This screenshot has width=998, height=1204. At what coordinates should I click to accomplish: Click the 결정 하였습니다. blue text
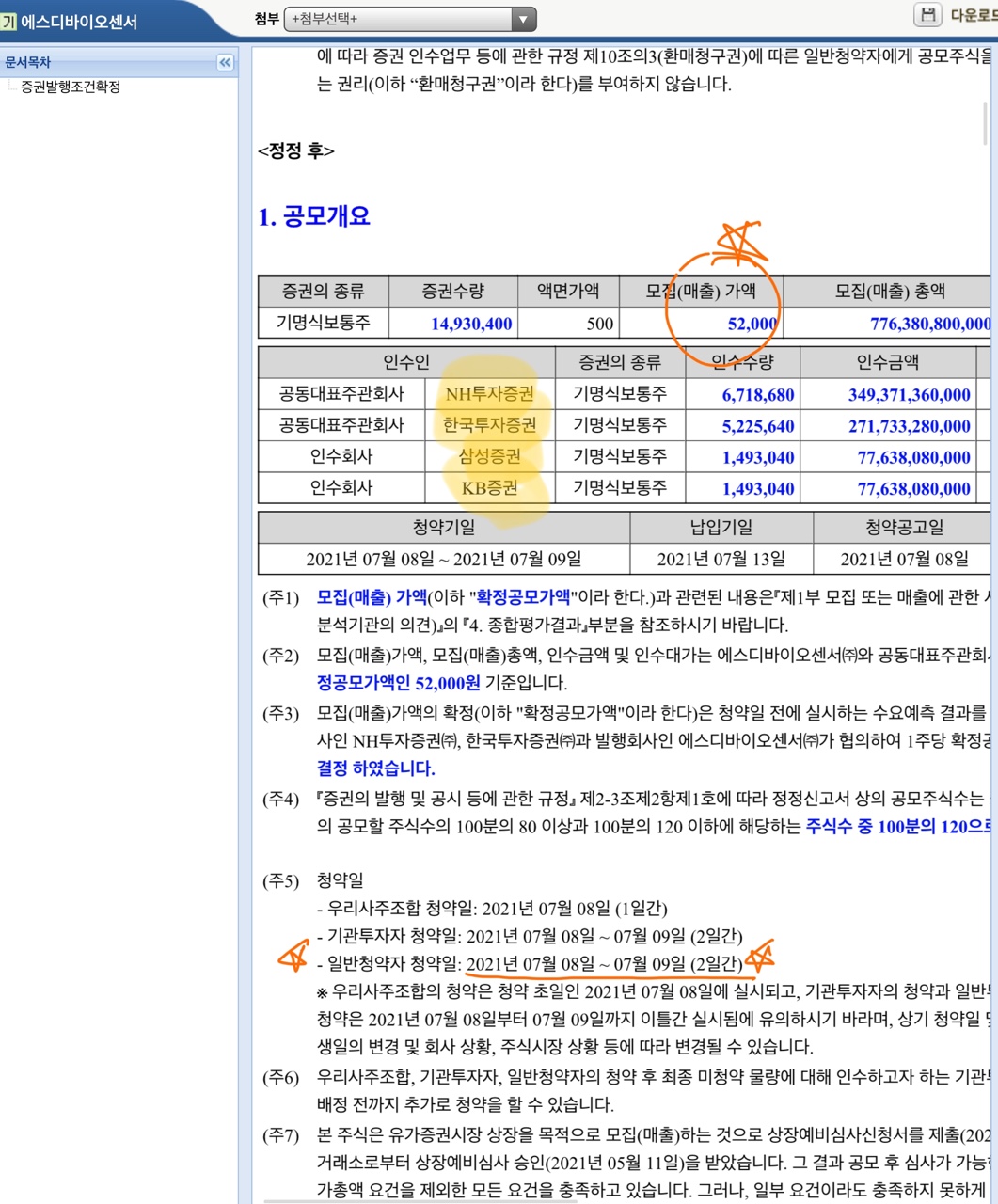click(x=376, y=768)
